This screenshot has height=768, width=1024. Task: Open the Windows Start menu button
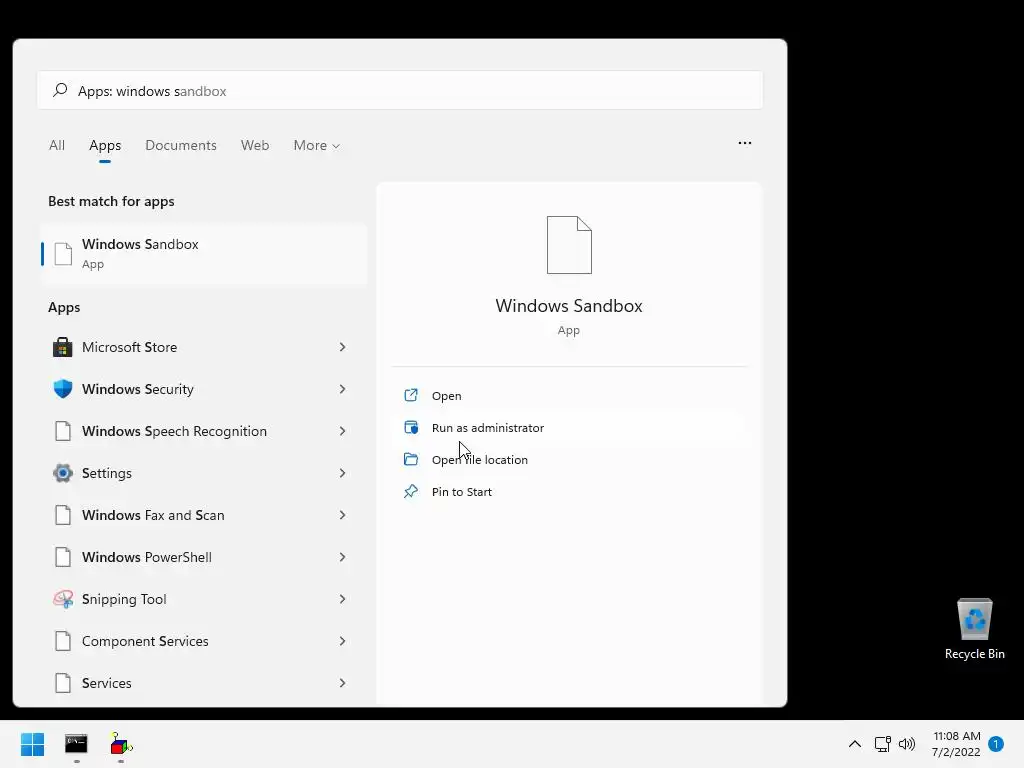pos(32,744)
